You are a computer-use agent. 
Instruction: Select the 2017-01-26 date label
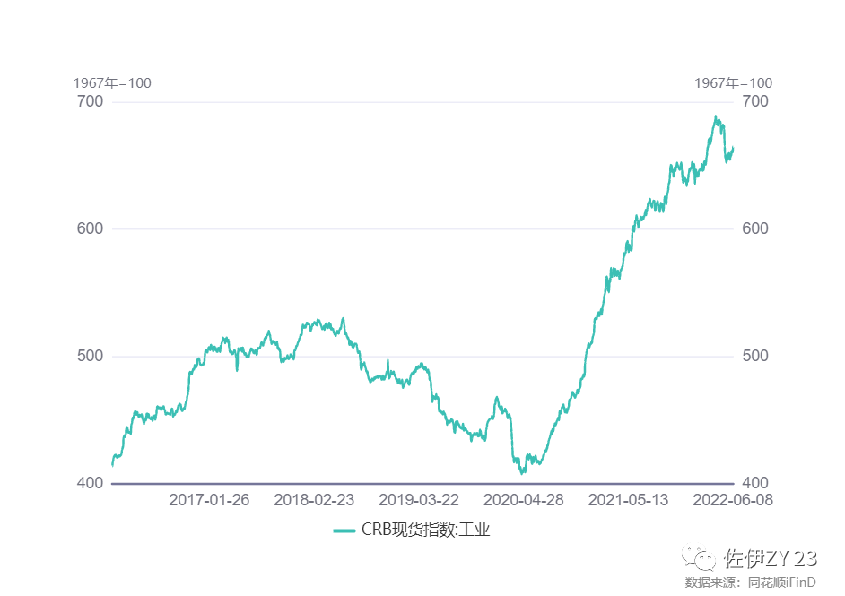[x=208, y=499]
